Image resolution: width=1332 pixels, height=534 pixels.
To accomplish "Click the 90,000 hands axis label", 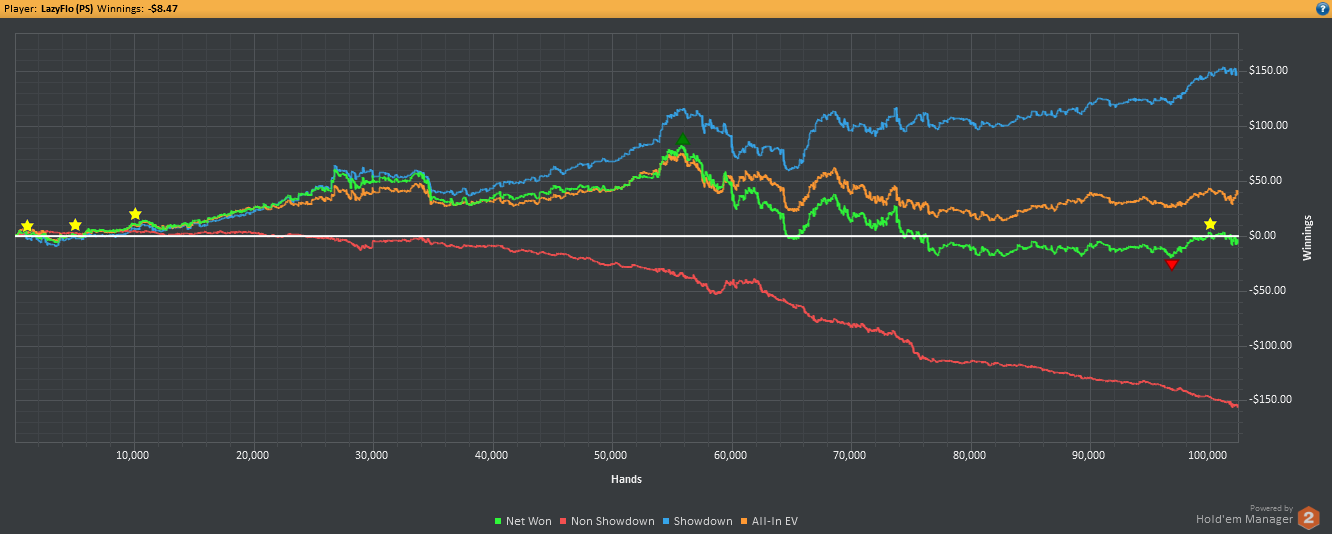I will click(x=1088, y=455).
